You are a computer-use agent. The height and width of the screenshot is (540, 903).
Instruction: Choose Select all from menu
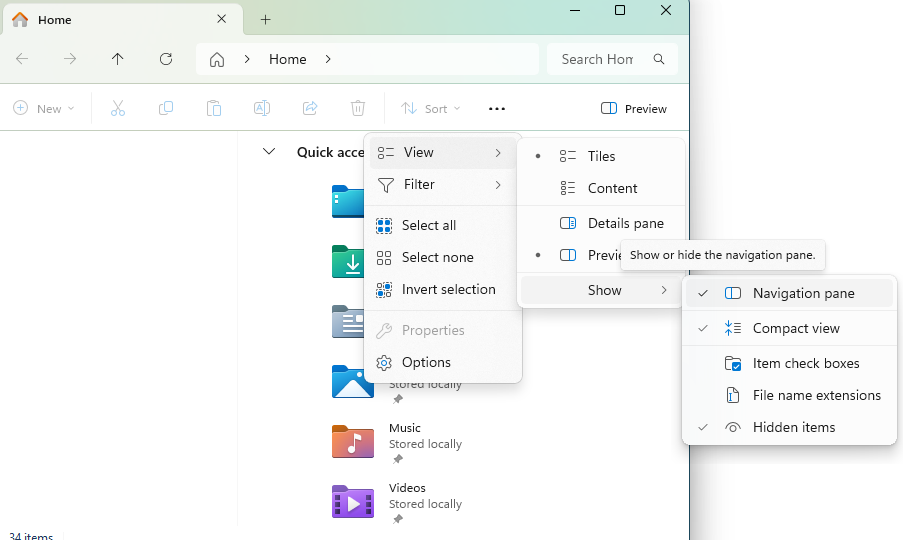[x=442, y=225]
